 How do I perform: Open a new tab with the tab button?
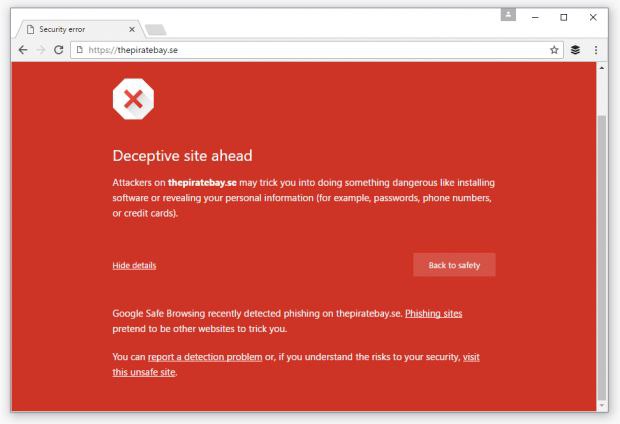tap(156, 30)
